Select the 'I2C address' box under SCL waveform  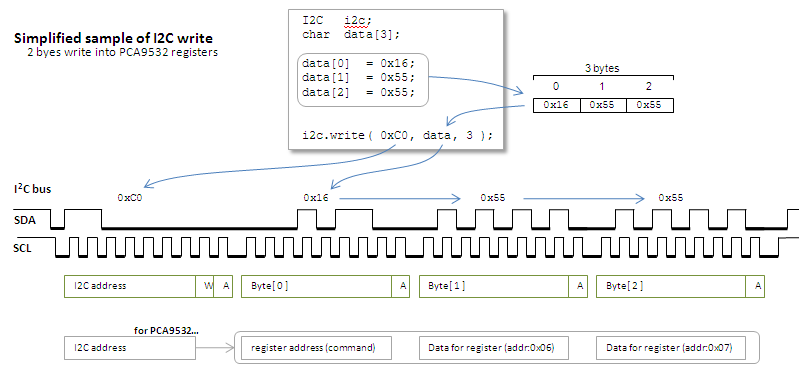pyautogui.click(x=130, y=286)
